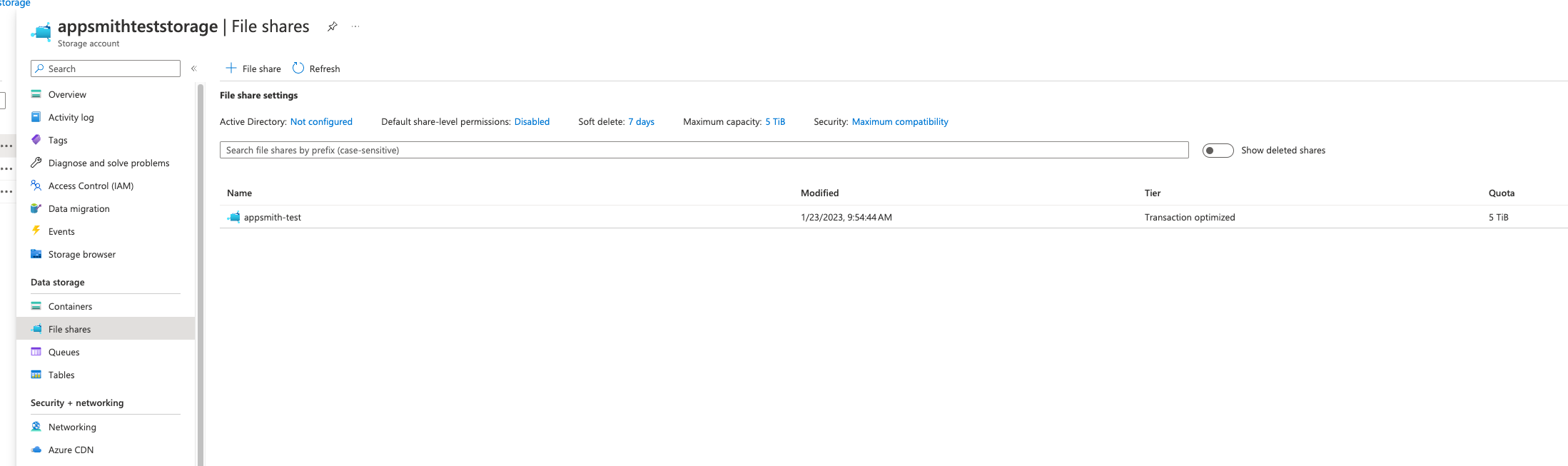Click the Tags icon in sidebar

point(36,140)
